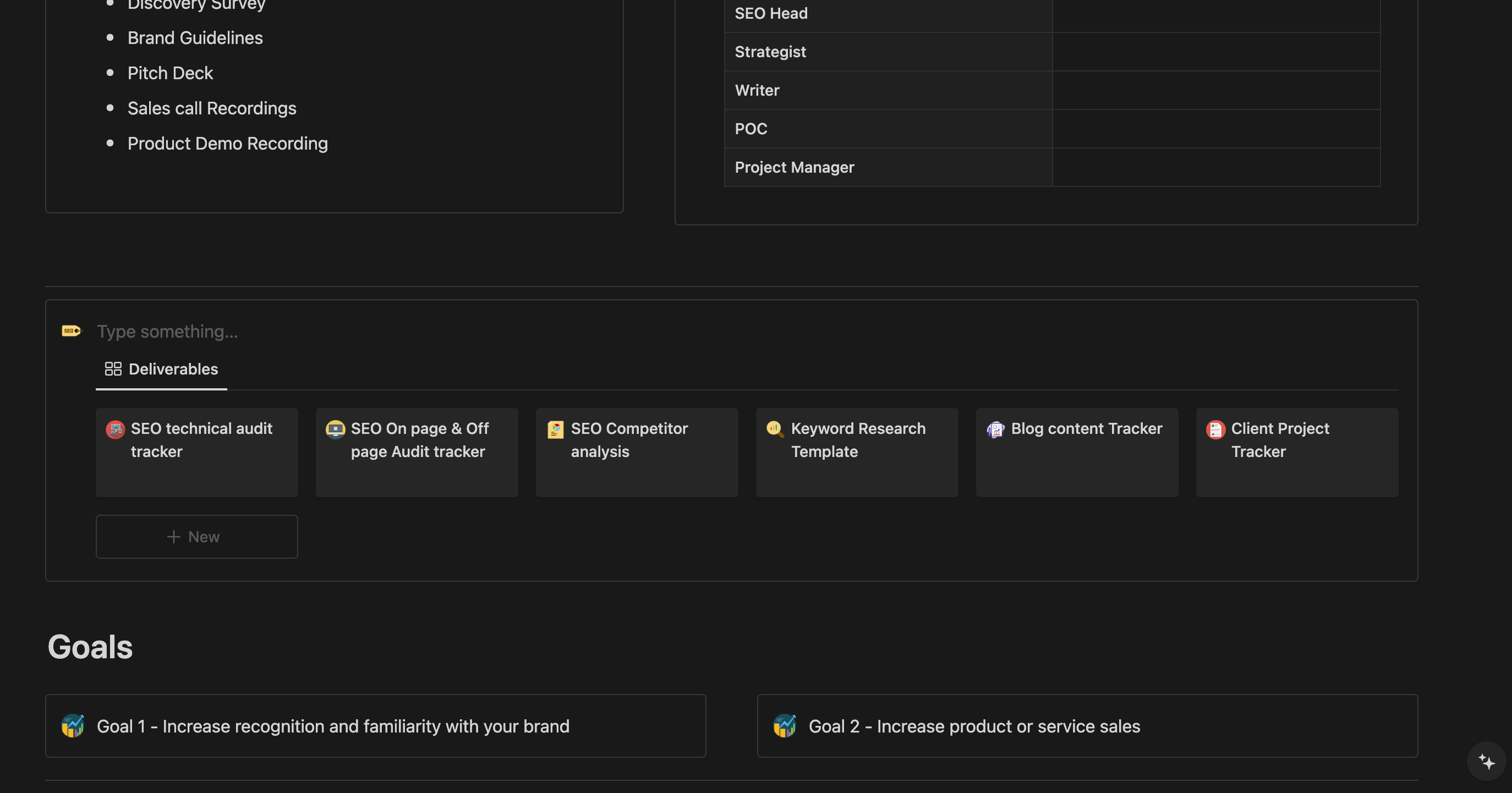The image size is (1512, 793).
Task: Click the 'Strategist' table cell
Action: (889, 52)
